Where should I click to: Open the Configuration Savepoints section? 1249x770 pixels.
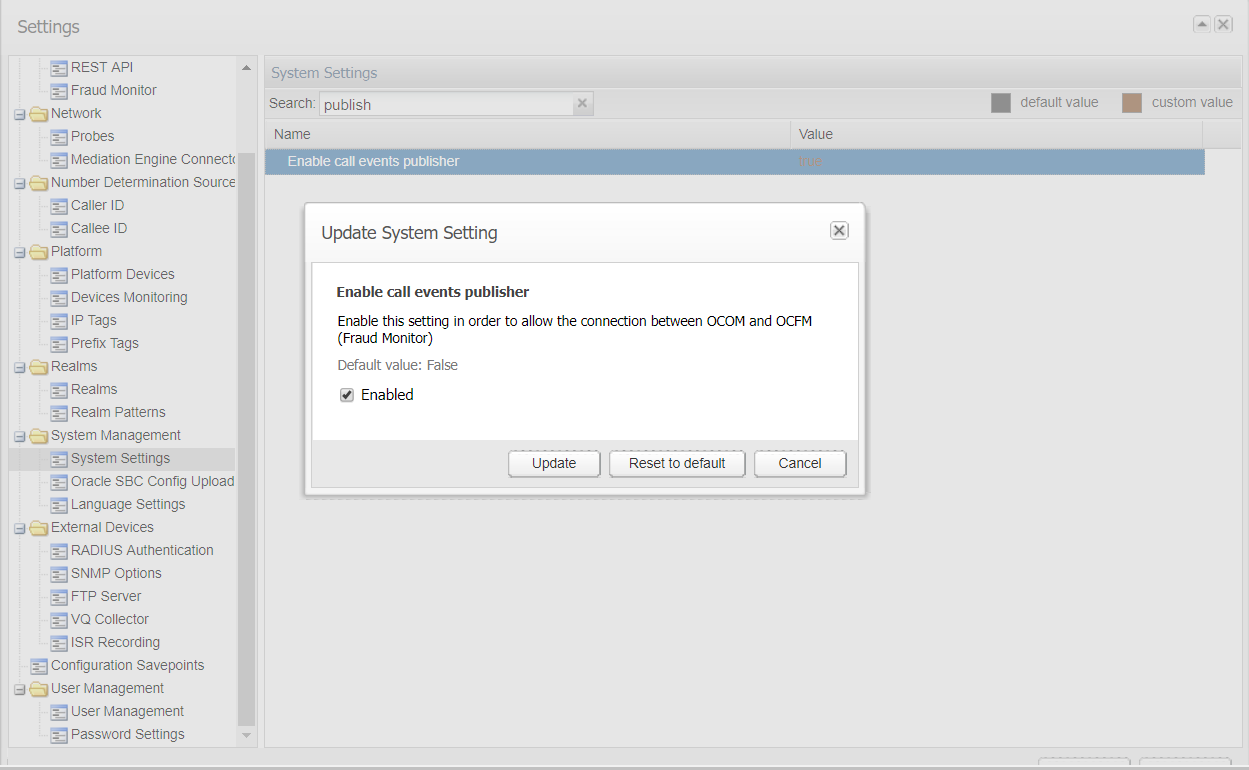(134, 665)
